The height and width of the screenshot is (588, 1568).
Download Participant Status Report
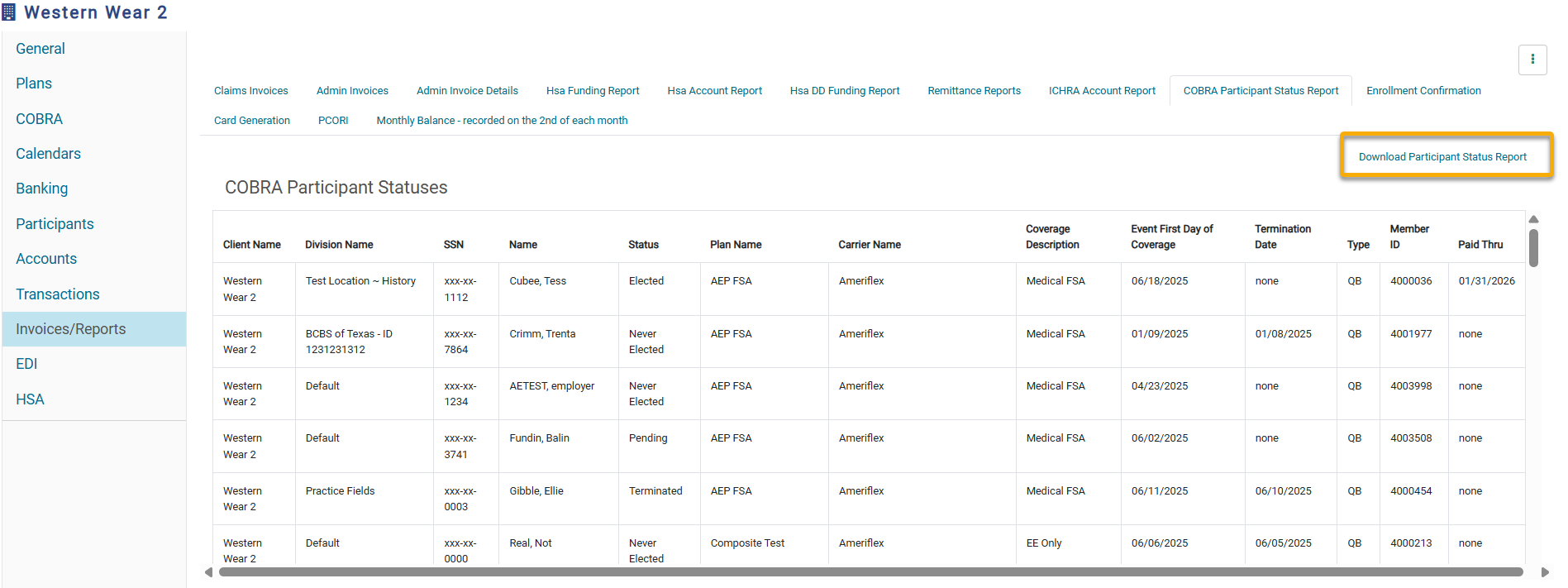(1442, 157)
